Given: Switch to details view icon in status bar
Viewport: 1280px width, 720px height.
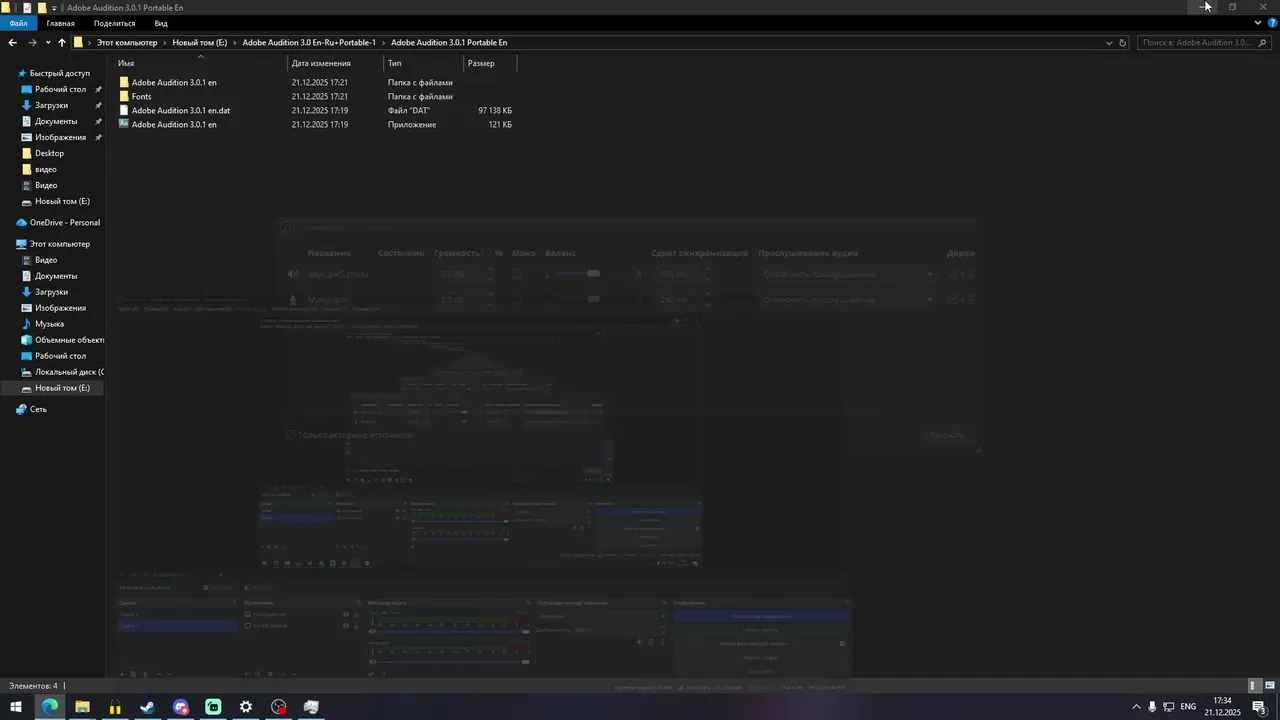Looking at the screenshot, I should coord(1253,686).
